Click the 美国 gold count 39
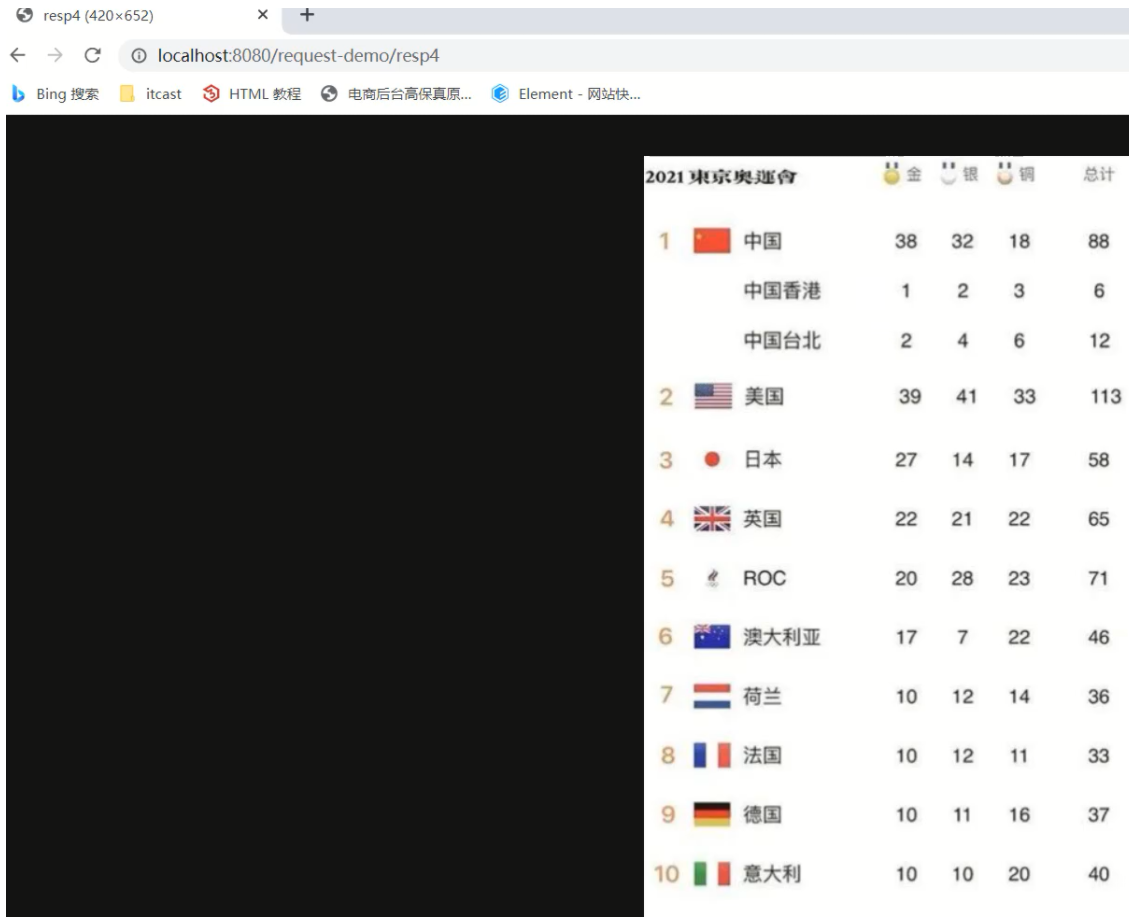 coord(910,397)
